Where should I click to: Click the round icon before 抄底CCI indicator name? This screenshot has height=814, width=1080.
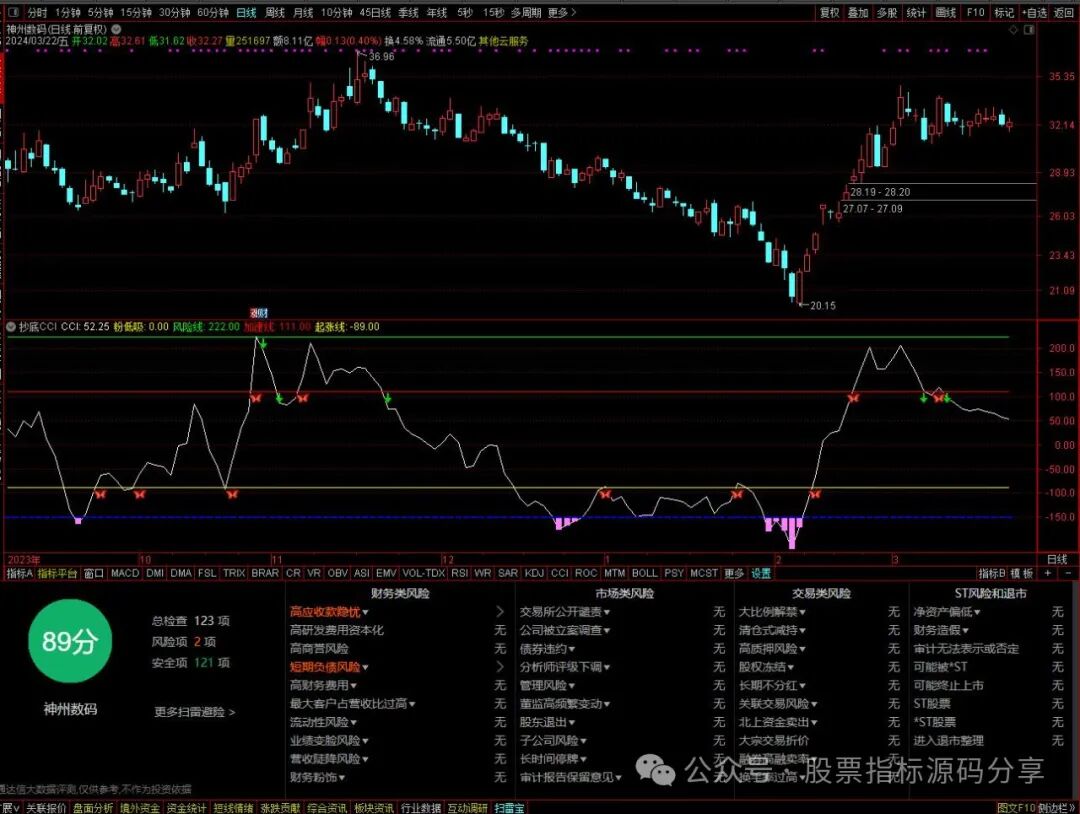click(x=11, y=326)
